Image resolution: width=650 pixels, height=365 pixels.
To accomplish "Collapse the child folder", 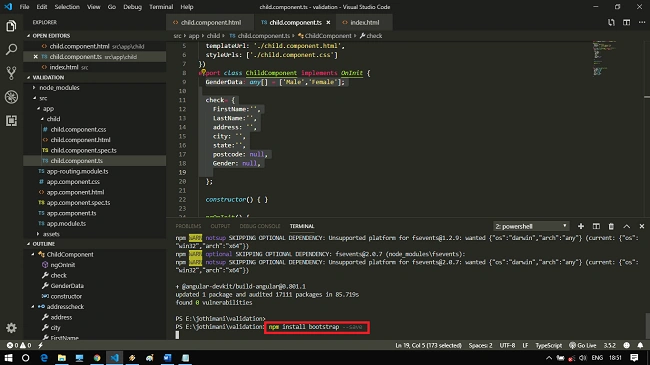I will (x=43, y=119).
